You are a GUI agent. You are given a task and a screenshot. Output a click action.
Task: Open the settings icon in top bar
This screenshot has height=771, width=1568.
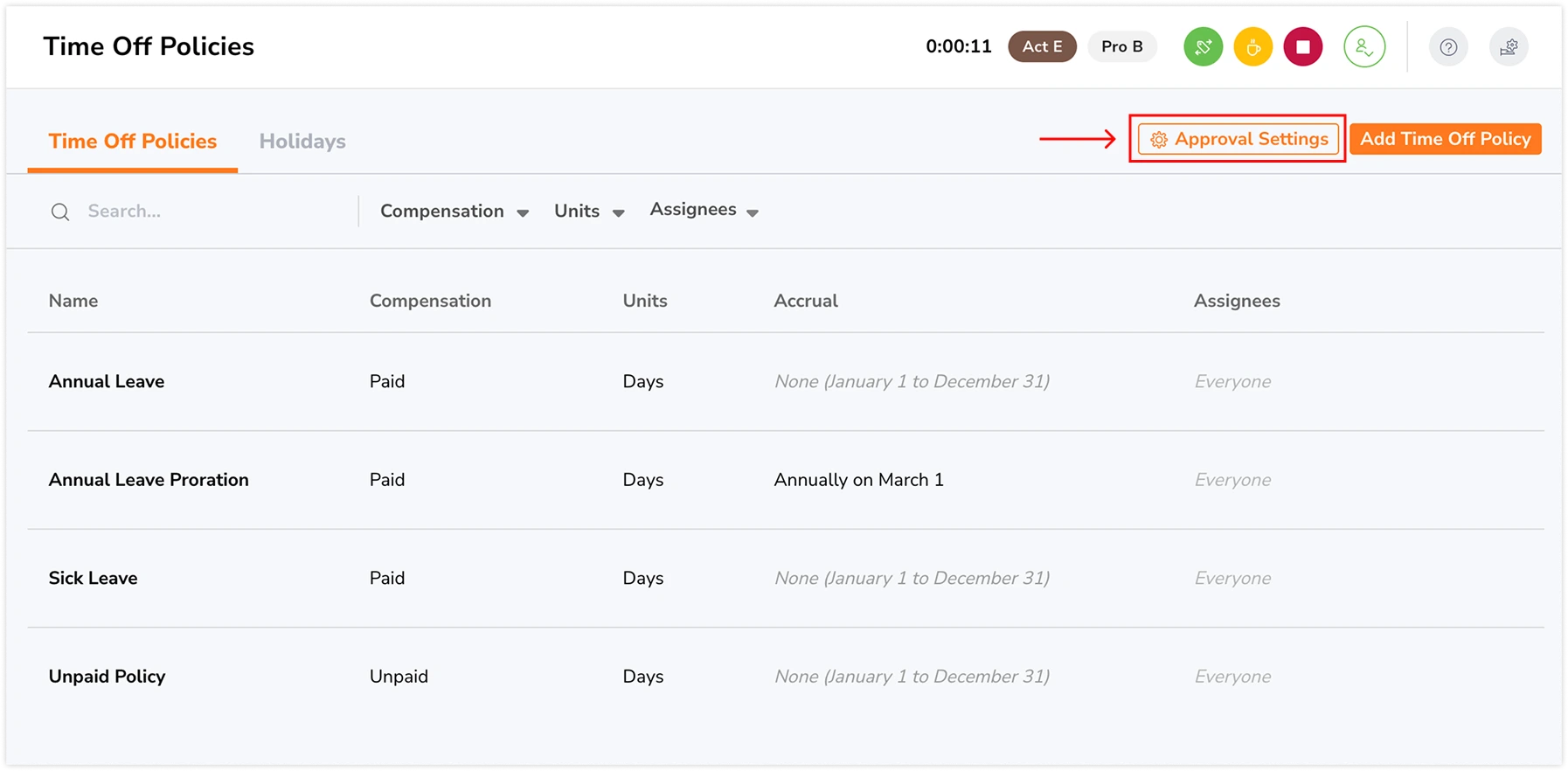pos(1509,47)
